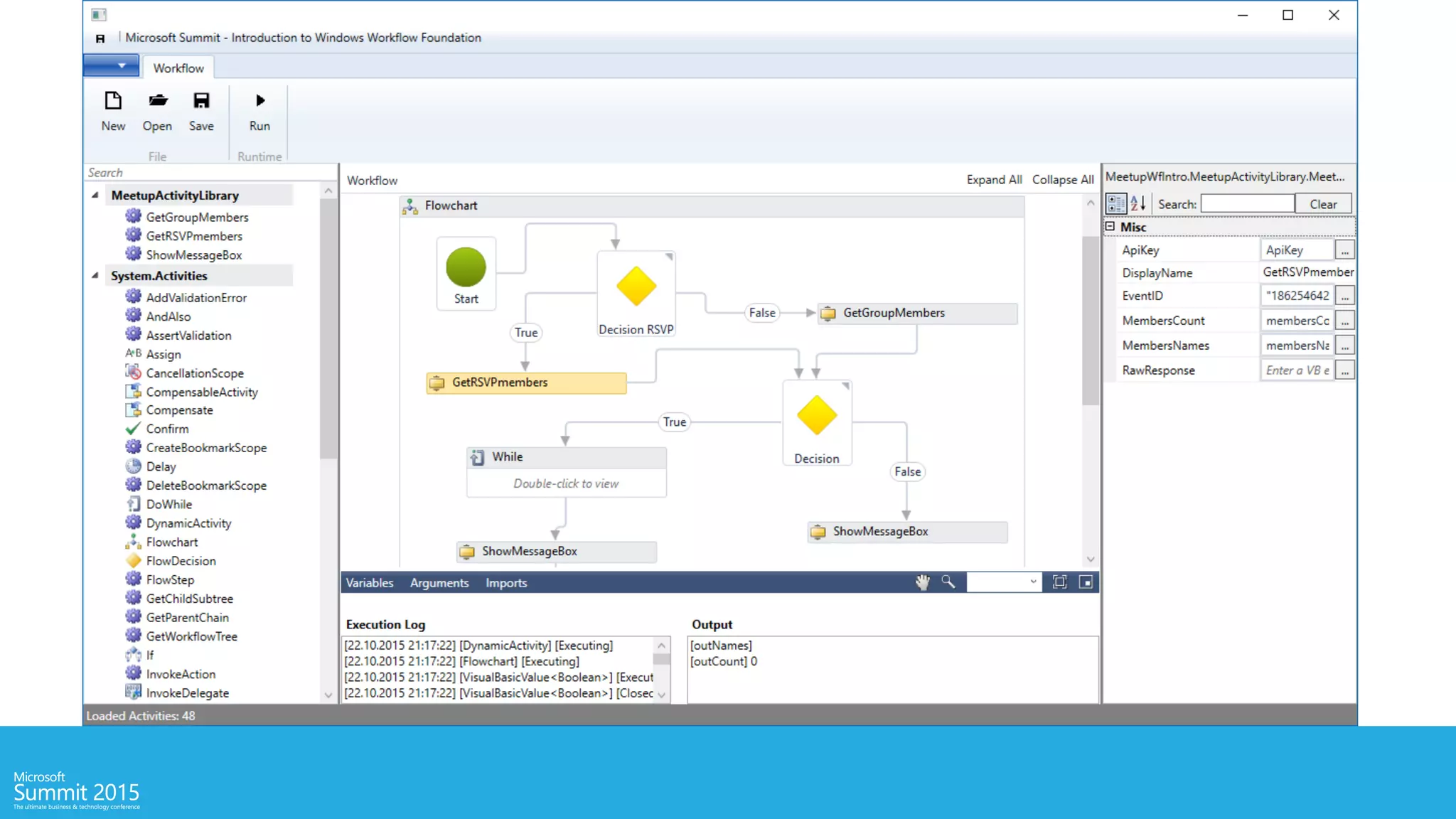This screenshot has height=819, width=1456.
Task: Click the fit-to-screen icon
Action: pyautogui.click(x=1059, y=582)
